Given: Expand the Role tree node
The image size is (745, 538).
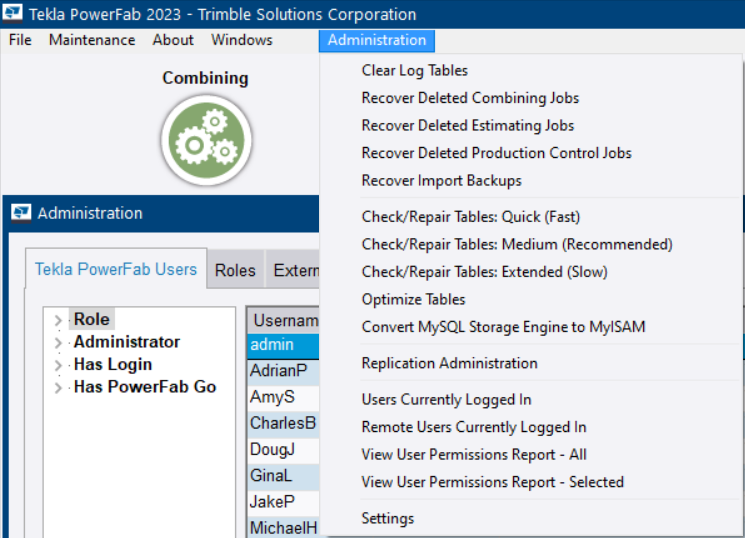Looking at the screenshot, I should click(x=59, y=320).
